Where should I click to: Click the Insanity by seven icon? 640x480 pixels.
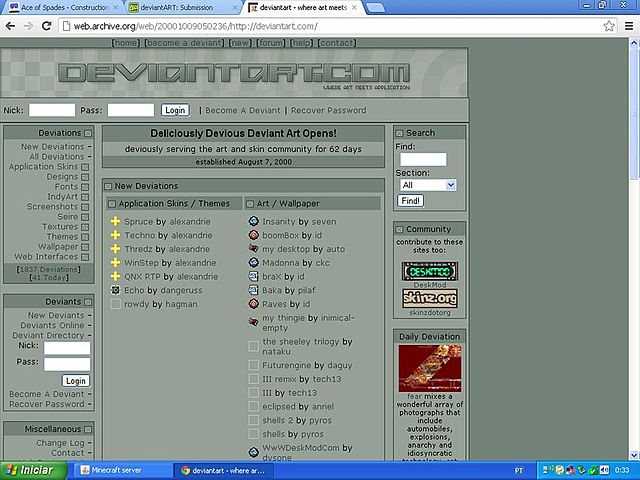(253, 221)
